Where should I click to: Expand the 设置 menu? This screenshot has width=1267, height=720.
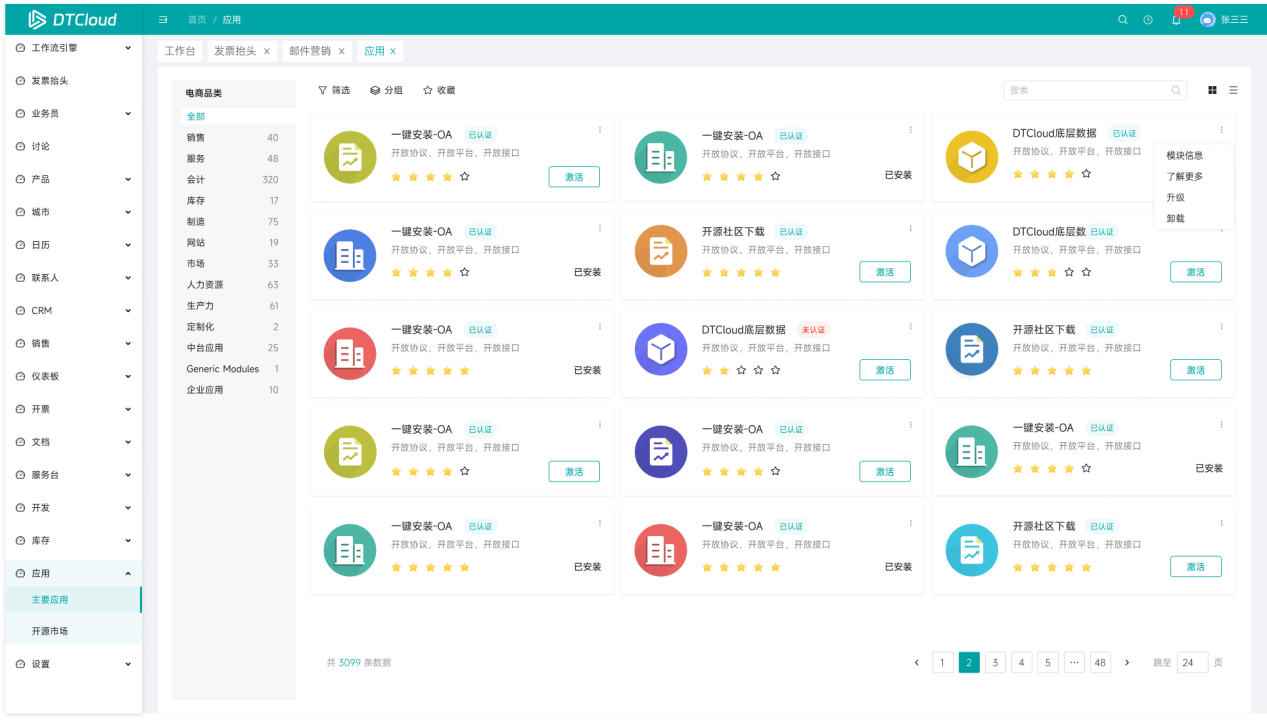pyautogui.click(x=127, y=664)
